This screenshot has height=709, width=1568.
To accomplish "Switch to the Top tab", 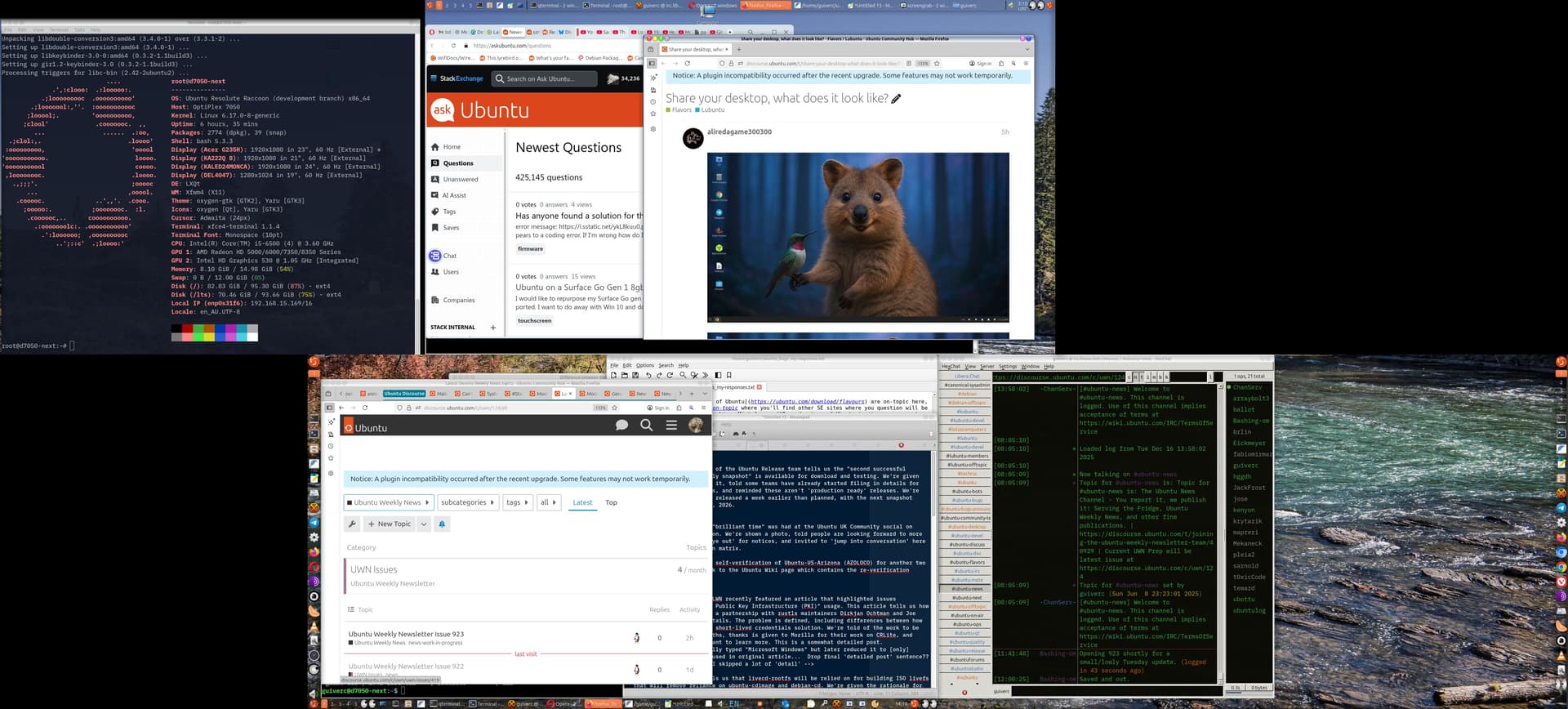I will [x=611, y=502].
